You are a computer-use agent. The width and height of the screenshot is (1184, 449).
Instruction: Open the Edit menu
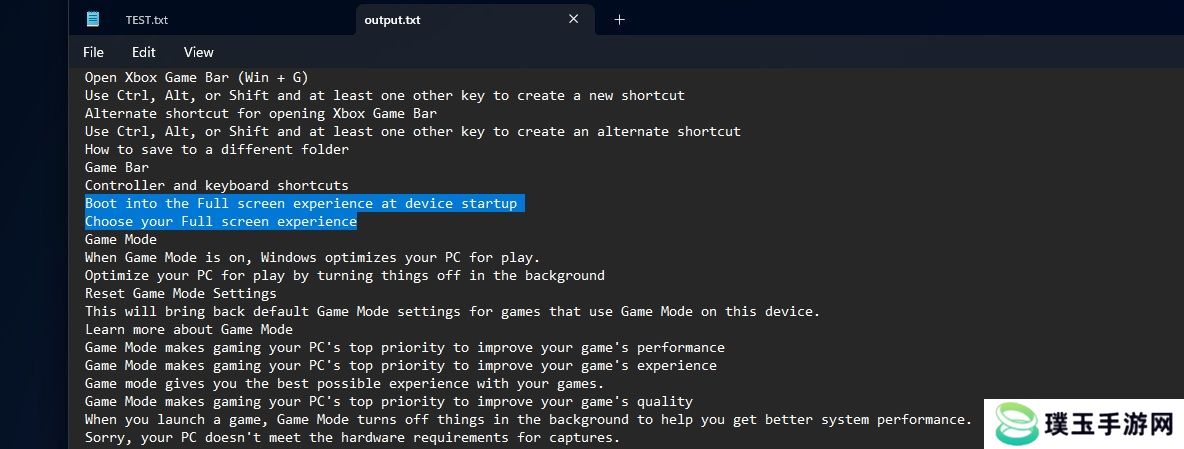(x=143, y=52)
